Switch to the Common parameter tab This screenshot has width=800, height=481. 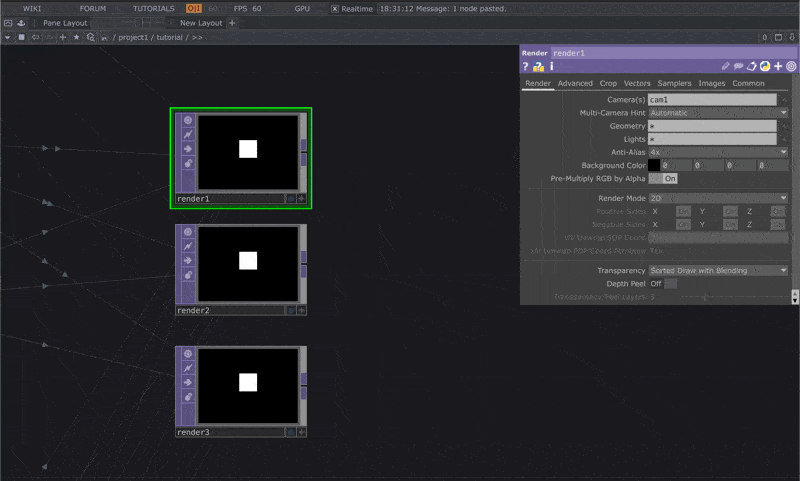point(748,83)
